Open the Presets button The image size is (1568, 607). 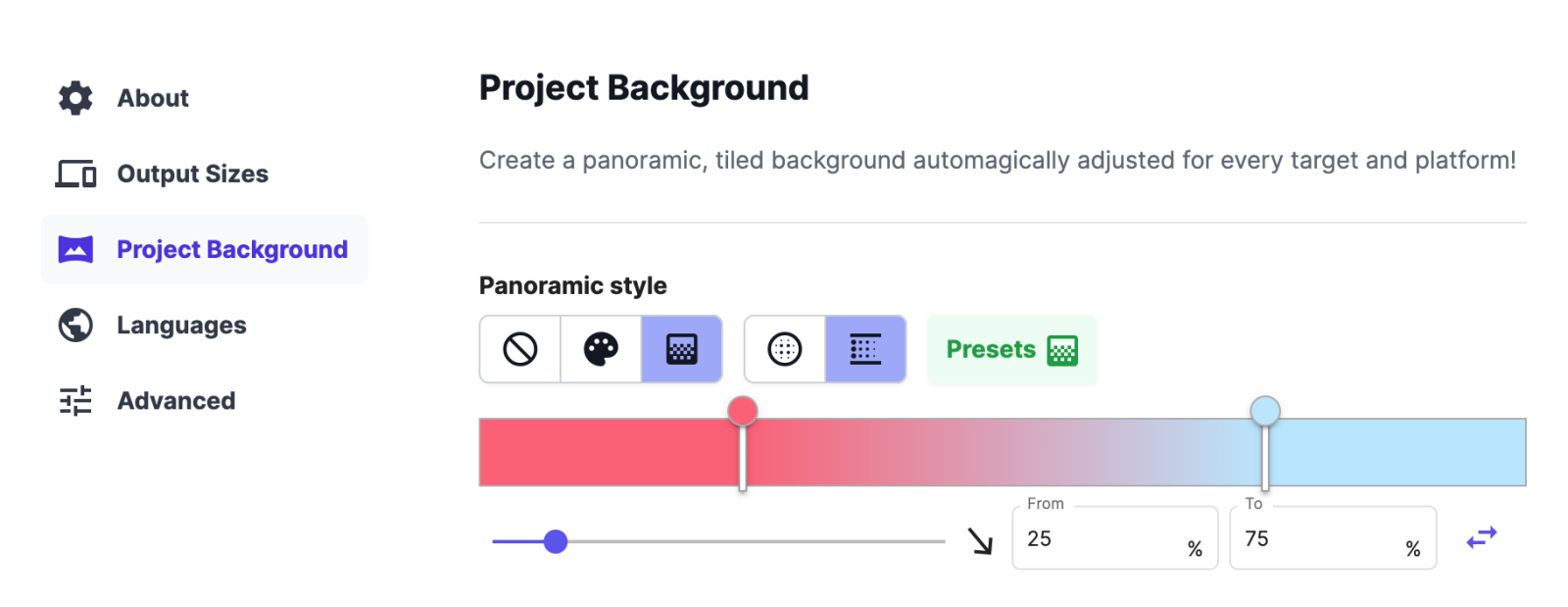coord(1010,350)
